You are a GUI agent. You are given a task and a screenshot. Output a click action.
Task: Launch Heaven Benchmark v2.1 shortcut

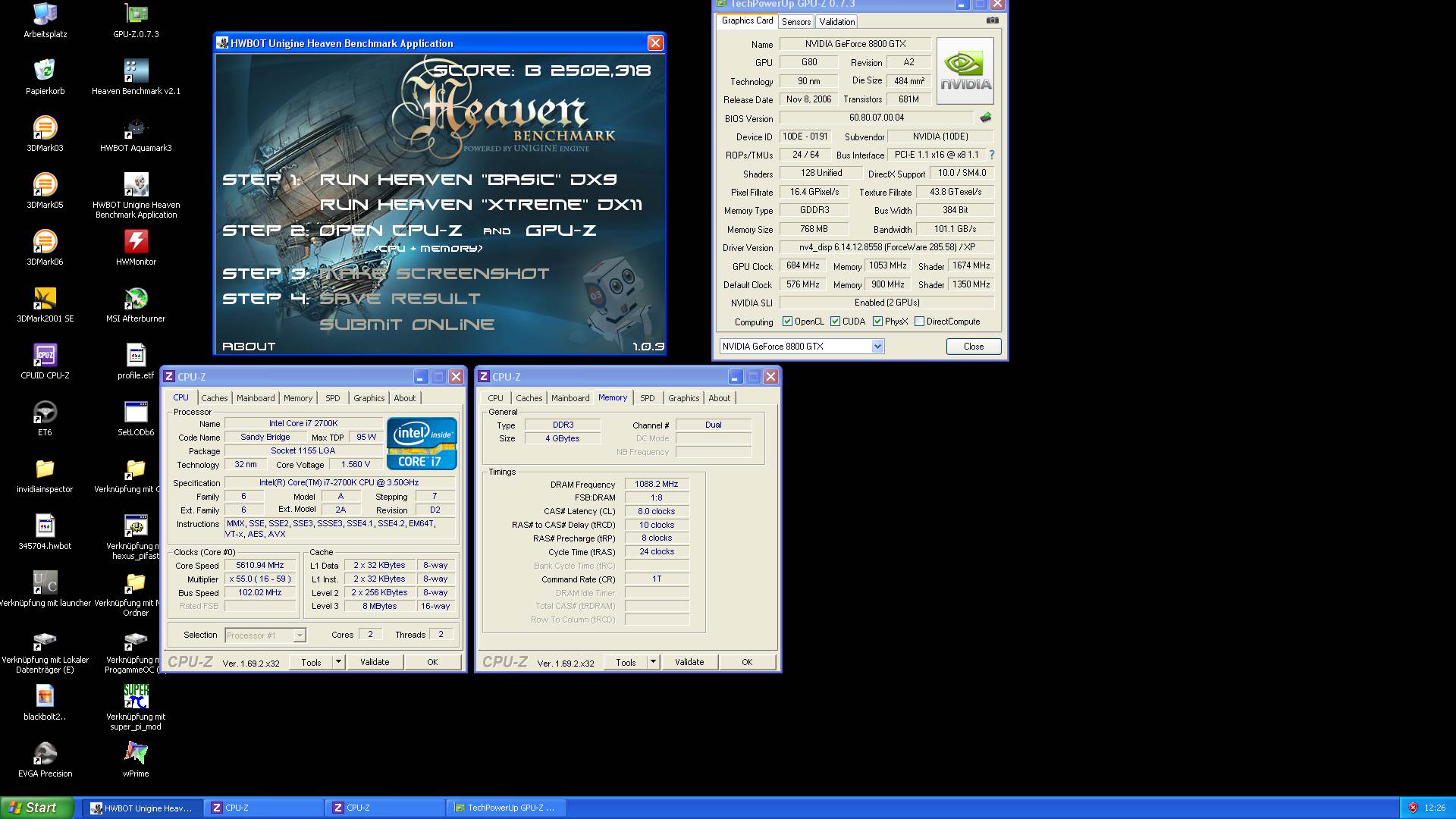click(x=136, y=77)
